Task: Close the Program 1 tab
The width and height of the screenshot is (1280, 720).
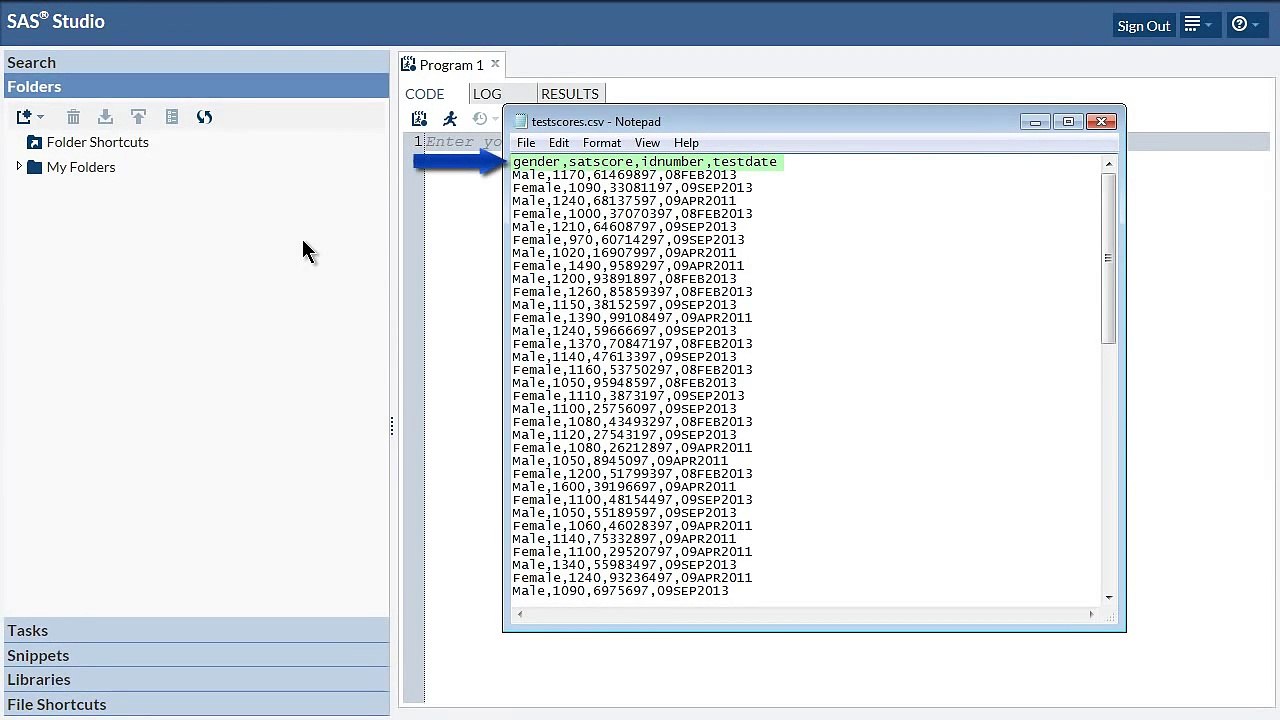Action: point(495,64)
